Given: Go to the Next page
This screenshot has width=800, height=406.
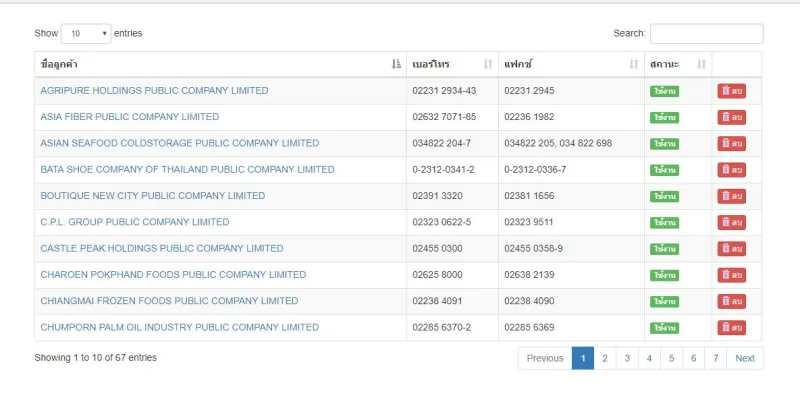Looking at the screenshot, I should (745, 358).
